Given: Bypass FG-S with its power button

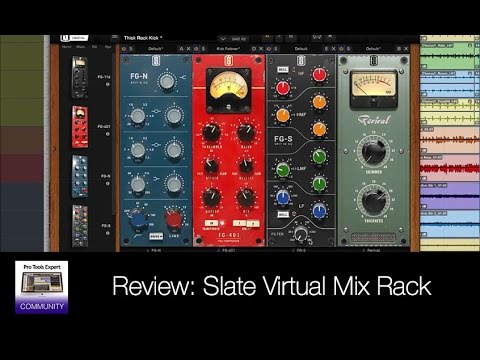Looking at the screenshot, I should [x=269, y=49].
